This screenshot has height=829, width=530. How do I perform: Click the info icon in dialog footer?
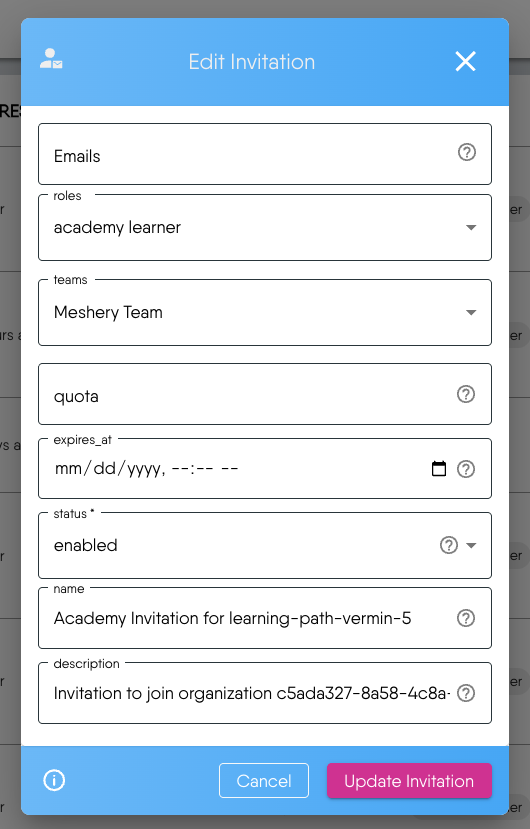tap(54, 780)
